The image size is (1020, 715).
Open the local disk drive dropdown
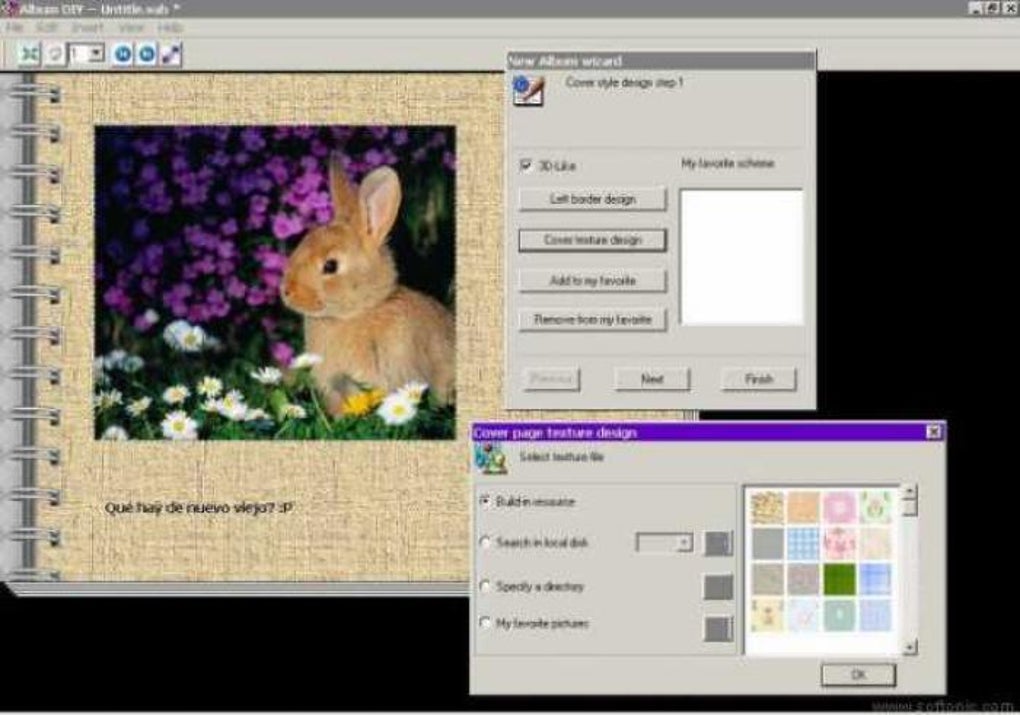(684, 543)
